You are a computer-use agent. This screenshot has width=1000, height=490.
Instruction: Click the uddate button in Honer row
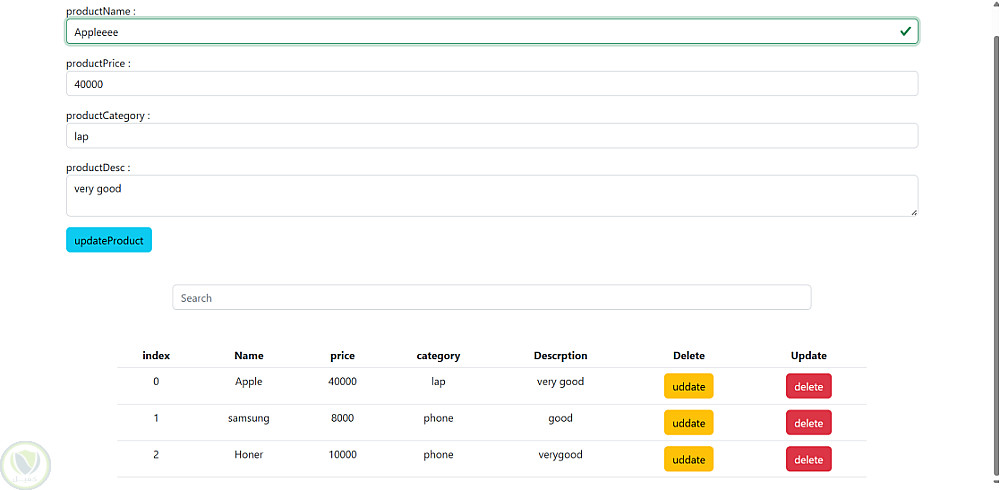point(689,459)
